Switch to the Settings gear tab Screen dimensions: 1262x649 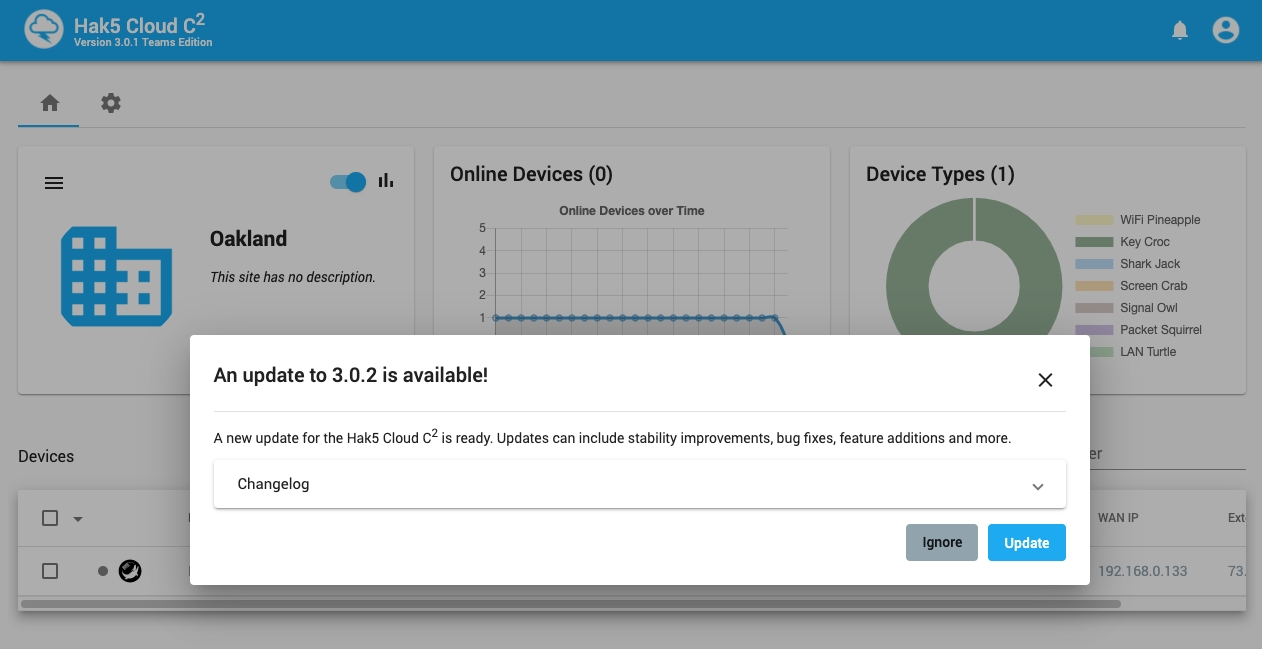coord(111,103)
